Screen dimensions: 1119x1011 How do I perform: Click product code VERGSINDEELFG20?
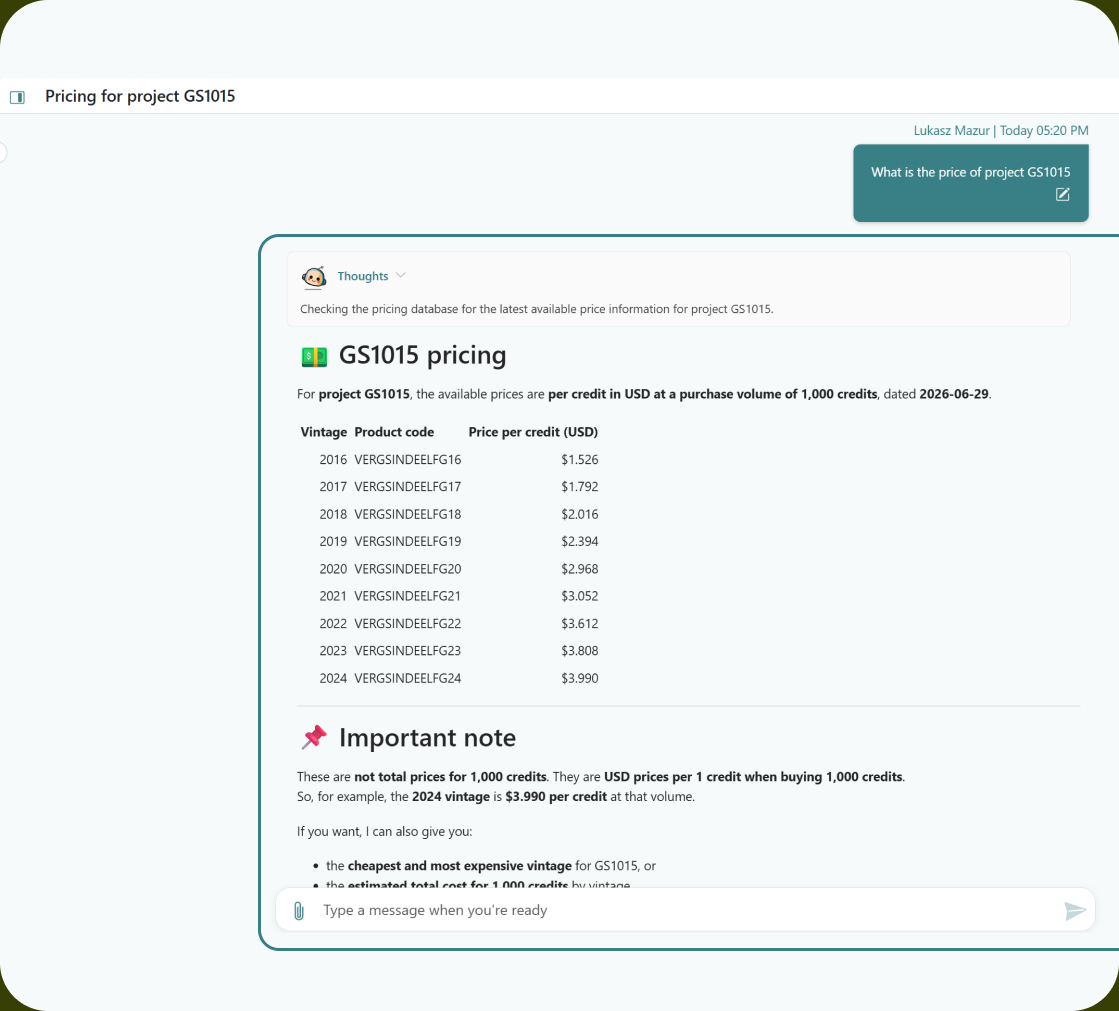click(407, 569)
